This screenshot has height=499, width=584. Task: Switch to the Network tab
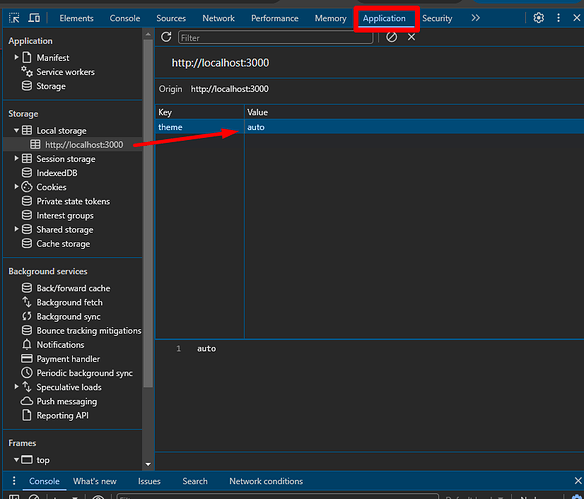[218, 18]
